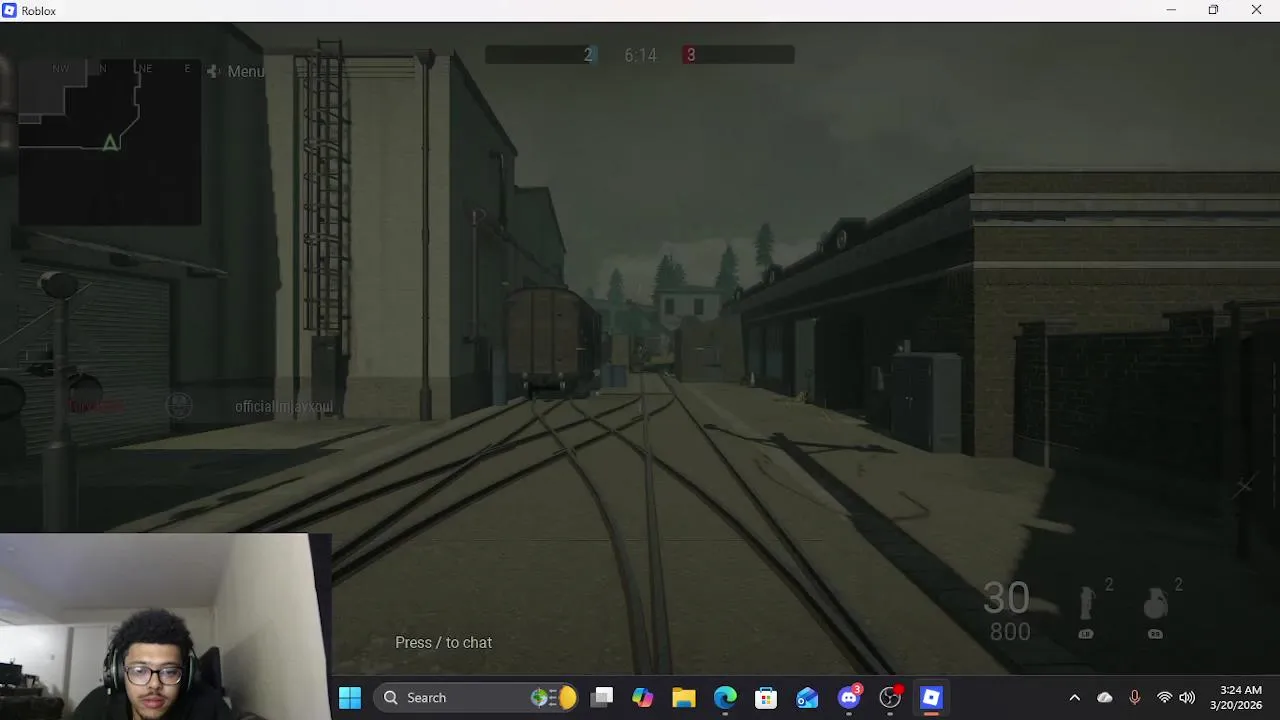This screenshot has width=1280, height=720.
Task: Minimize the Roblox window
Action: (1171, 10)
